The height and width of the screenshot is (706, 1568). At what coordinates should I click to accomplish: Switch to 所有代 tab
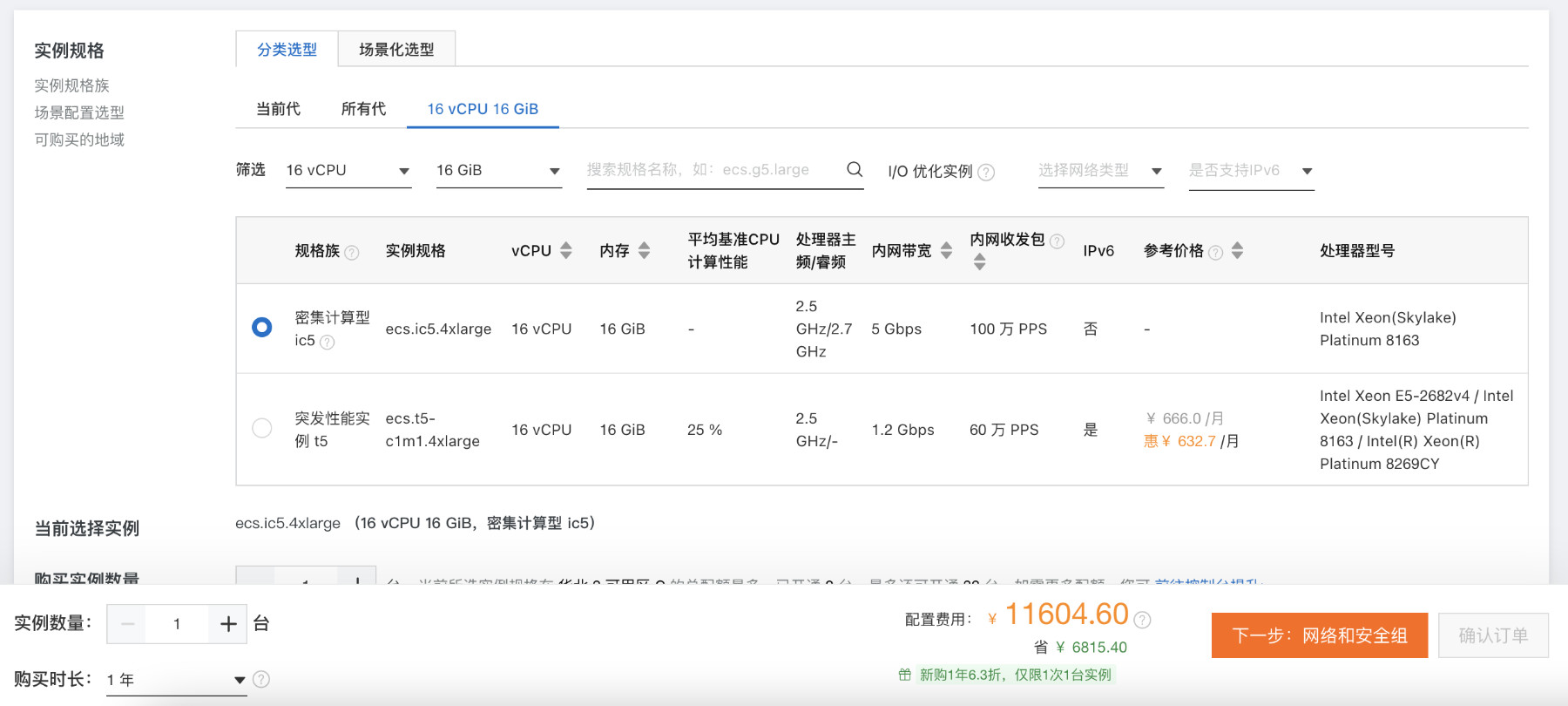[363, 109]
